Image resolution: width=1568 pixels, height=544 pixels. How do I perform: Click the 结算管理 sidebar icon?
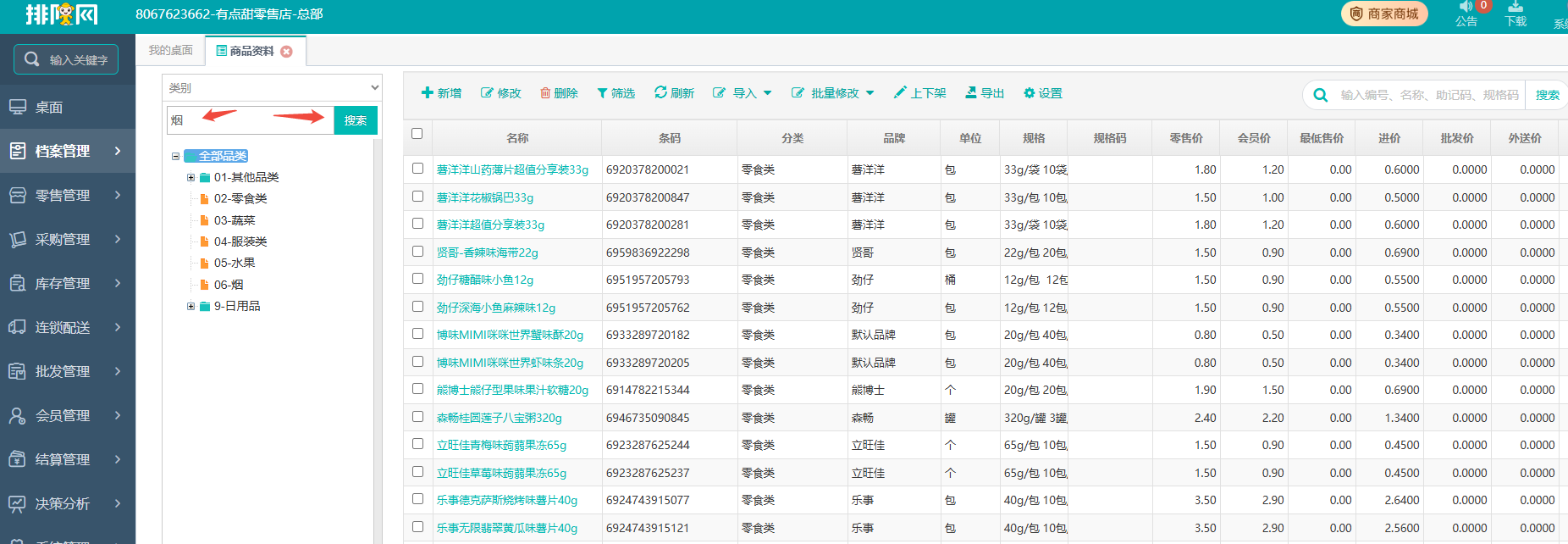coord(17,459)
